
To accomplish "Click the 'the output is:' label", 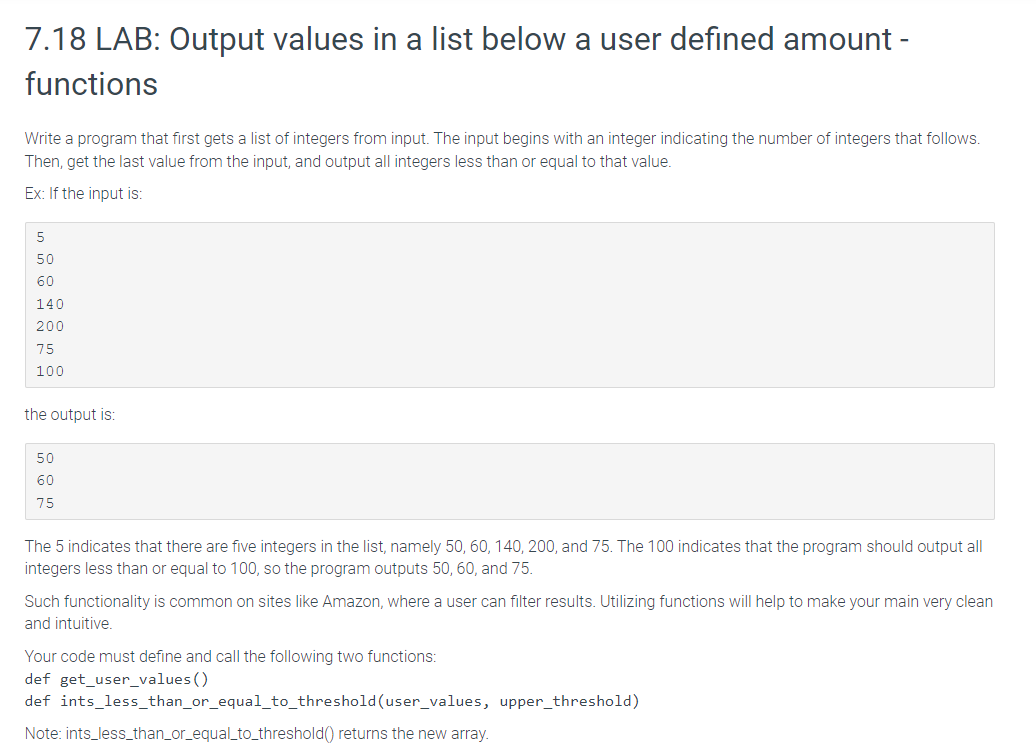I will [x=69, y=415].
